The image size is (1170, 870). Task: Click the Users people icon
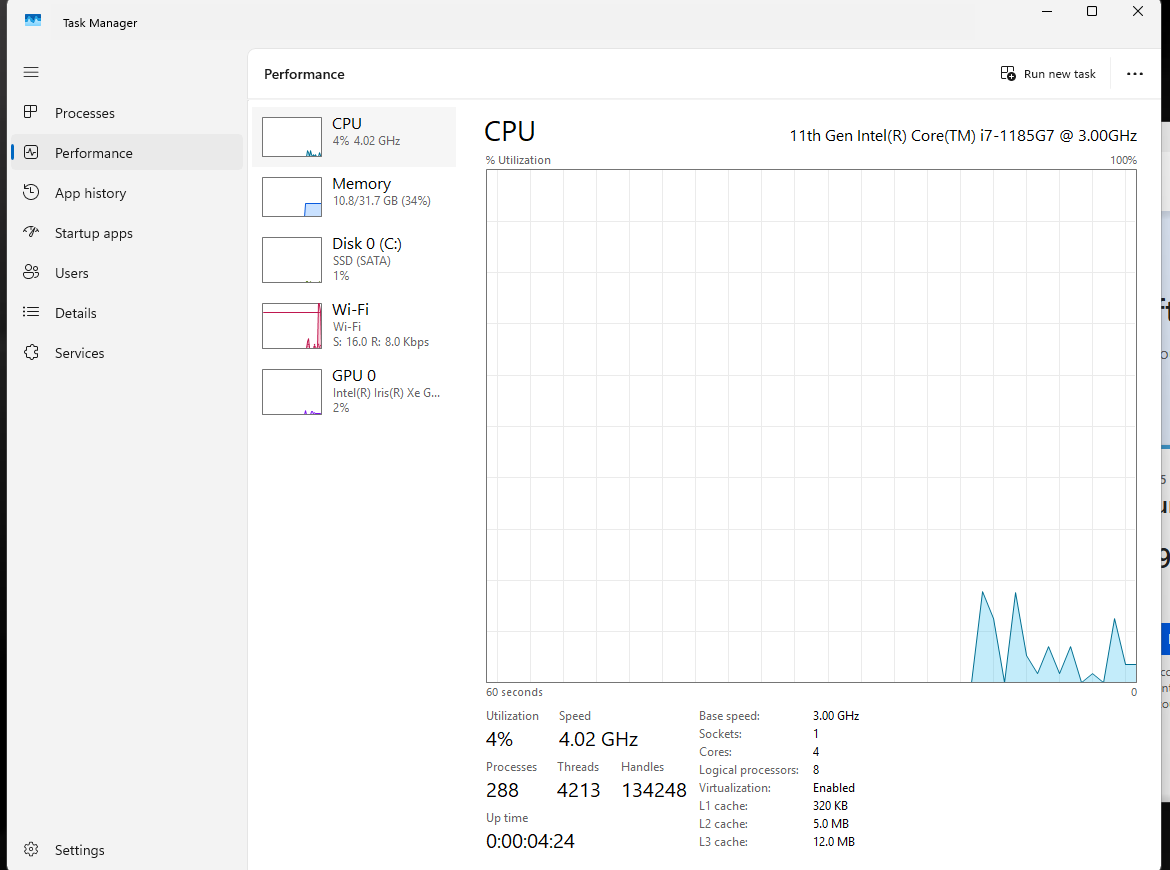click(x=31, y=273)
